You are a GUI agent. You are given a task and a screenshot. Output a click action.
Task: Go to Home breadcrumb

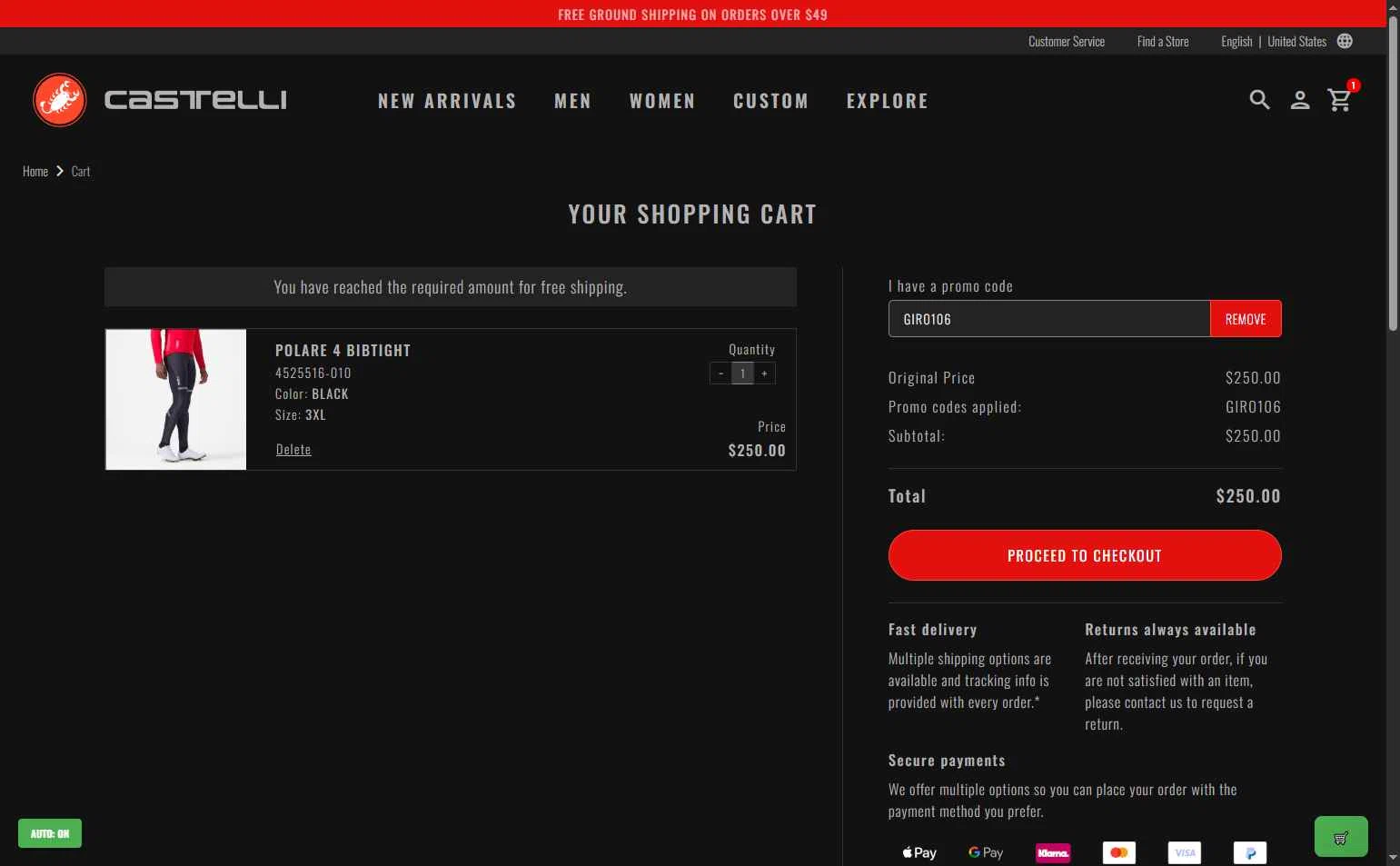point(35,171)
